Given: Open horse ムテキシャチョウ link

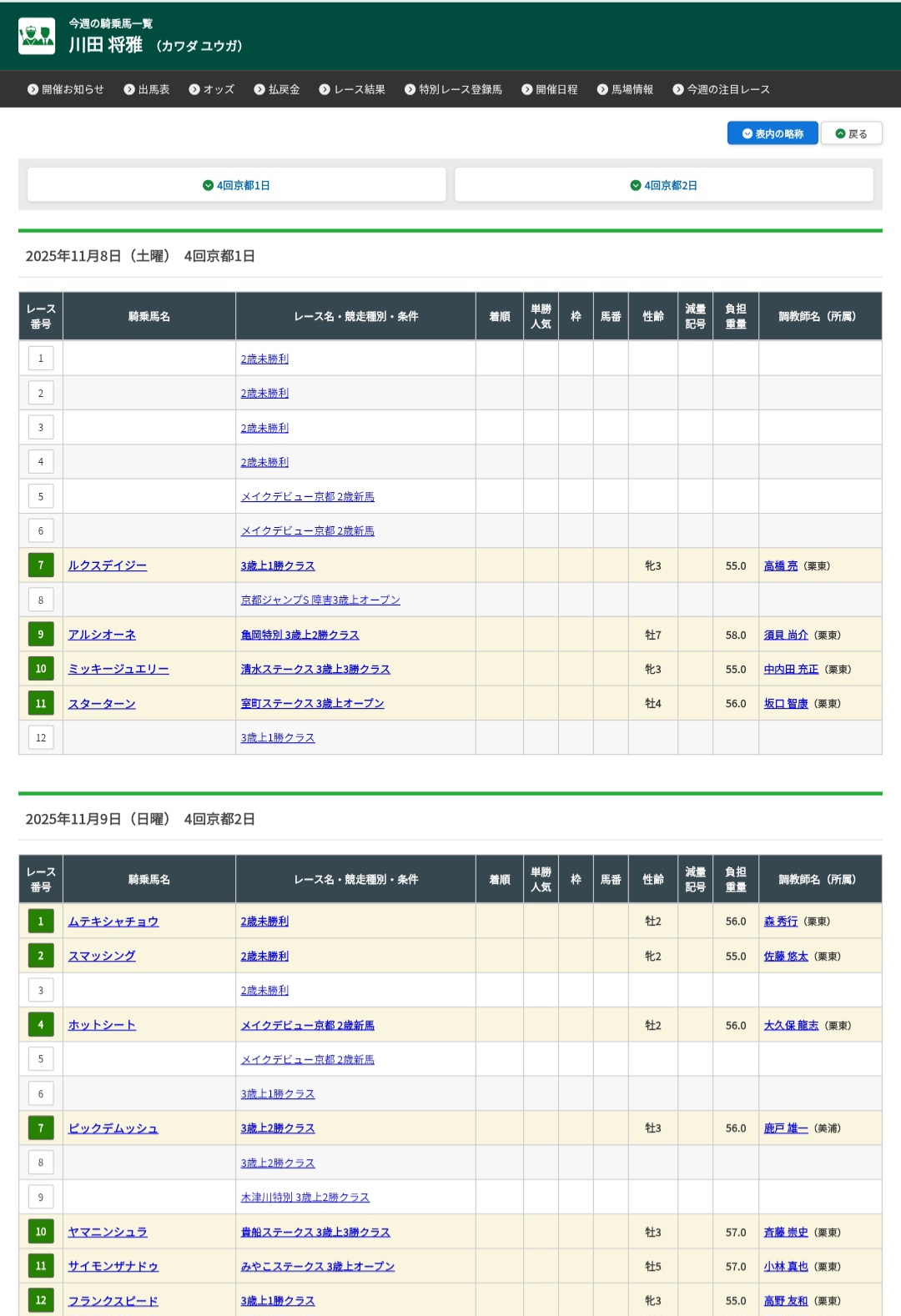Looking at the screenshot, I should (x=113, y=922).
